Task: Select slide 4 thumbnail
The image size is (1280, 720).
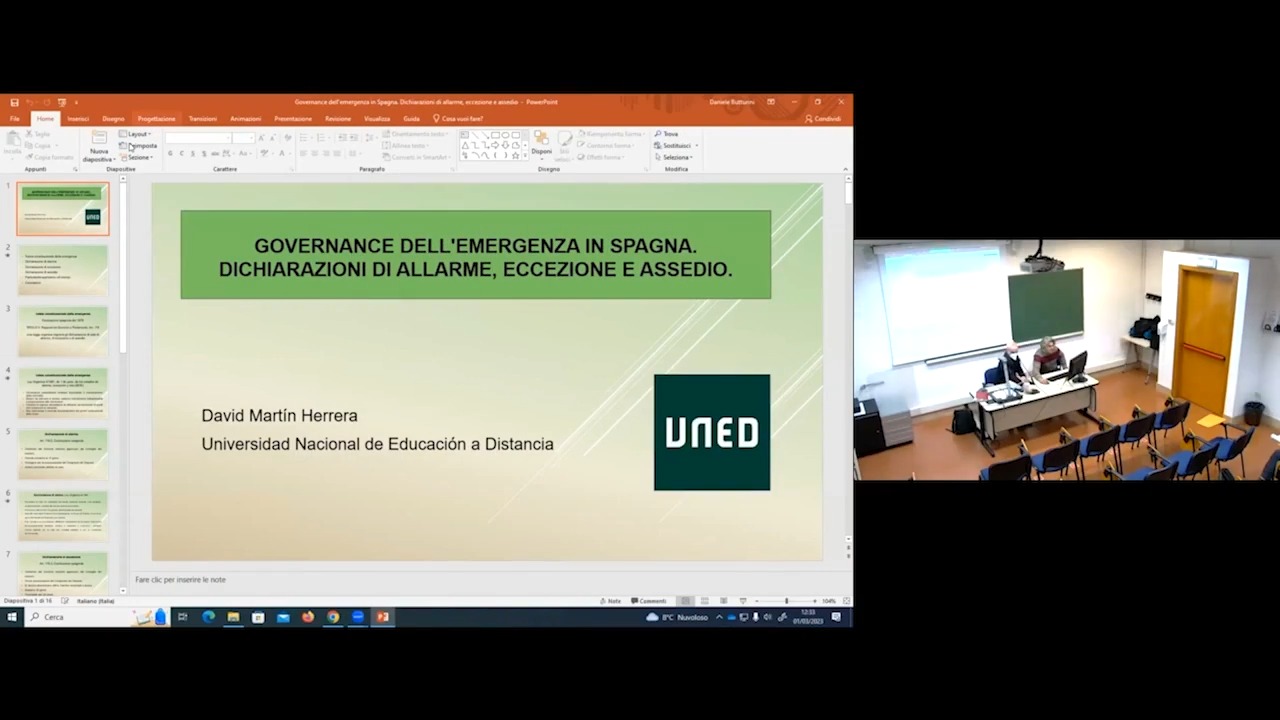Action: point(62,393)
